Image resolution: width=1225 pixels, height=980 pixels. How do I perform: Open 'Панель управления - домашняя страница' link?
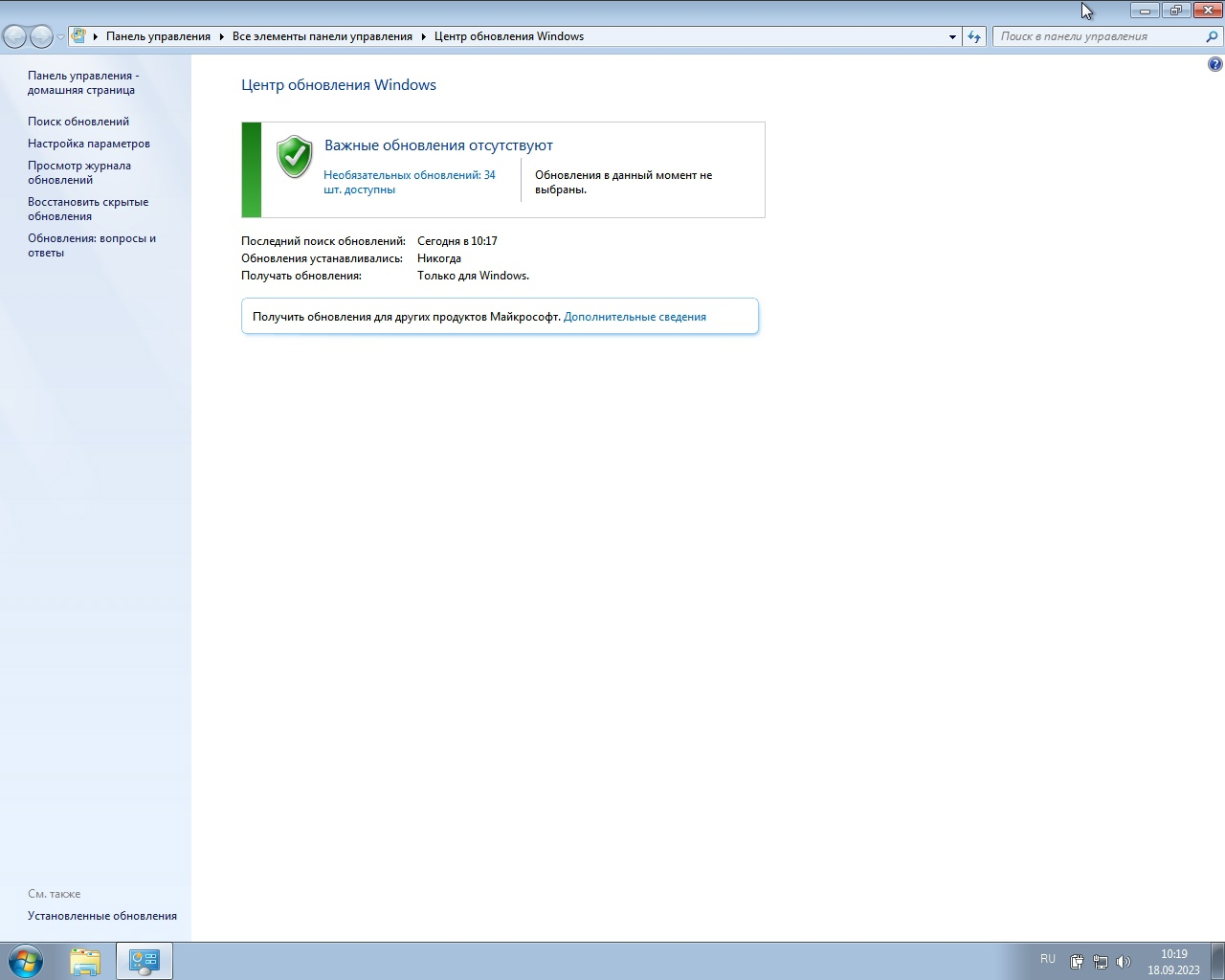pos(83,82)
